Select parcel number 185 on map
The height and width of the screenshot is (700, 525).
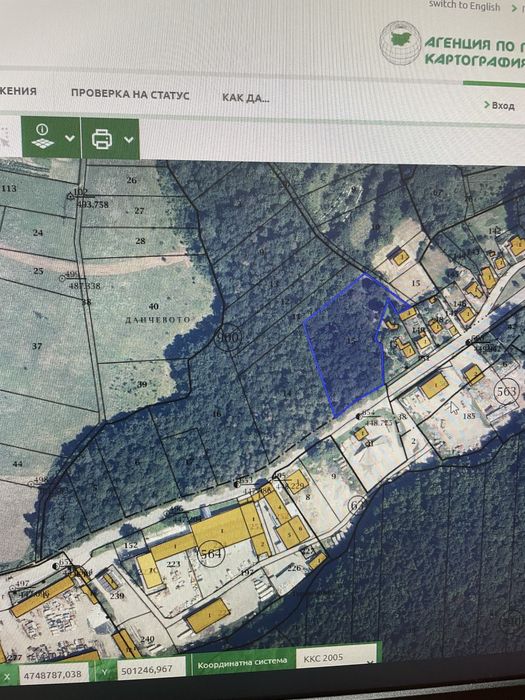pos(469,417)
